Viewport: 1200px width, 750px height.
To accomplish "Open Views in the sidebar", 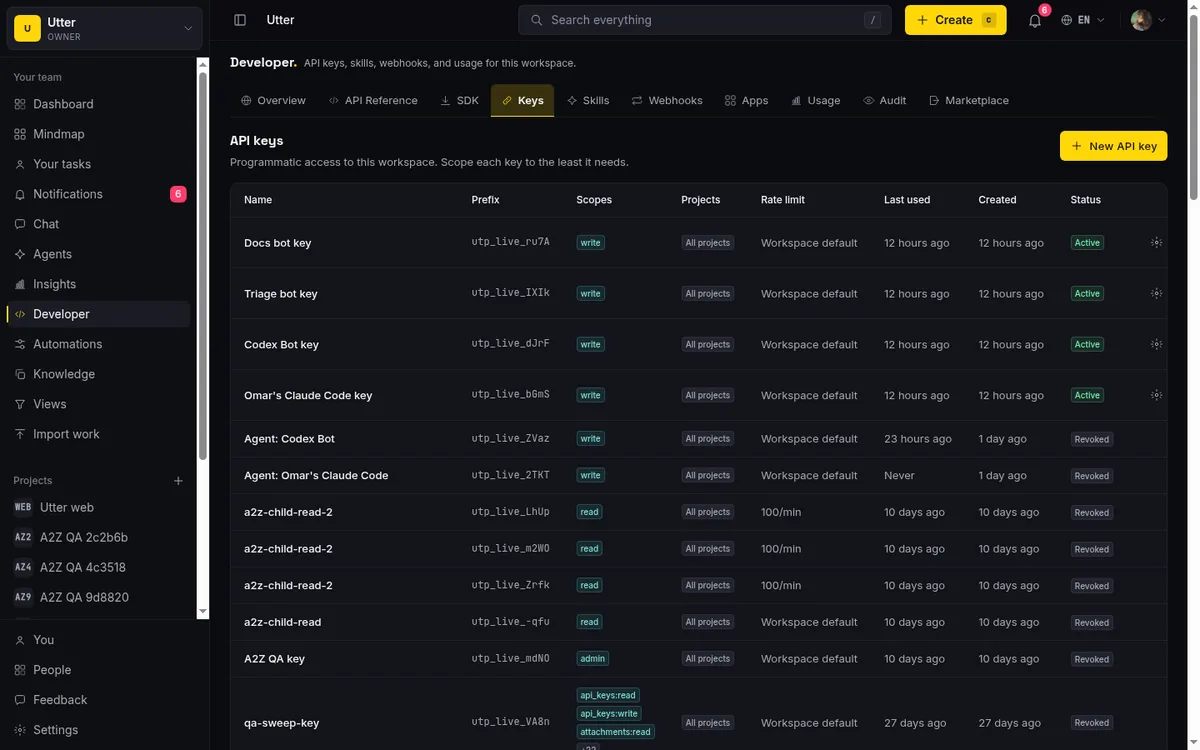I will (x=99, y=404).
